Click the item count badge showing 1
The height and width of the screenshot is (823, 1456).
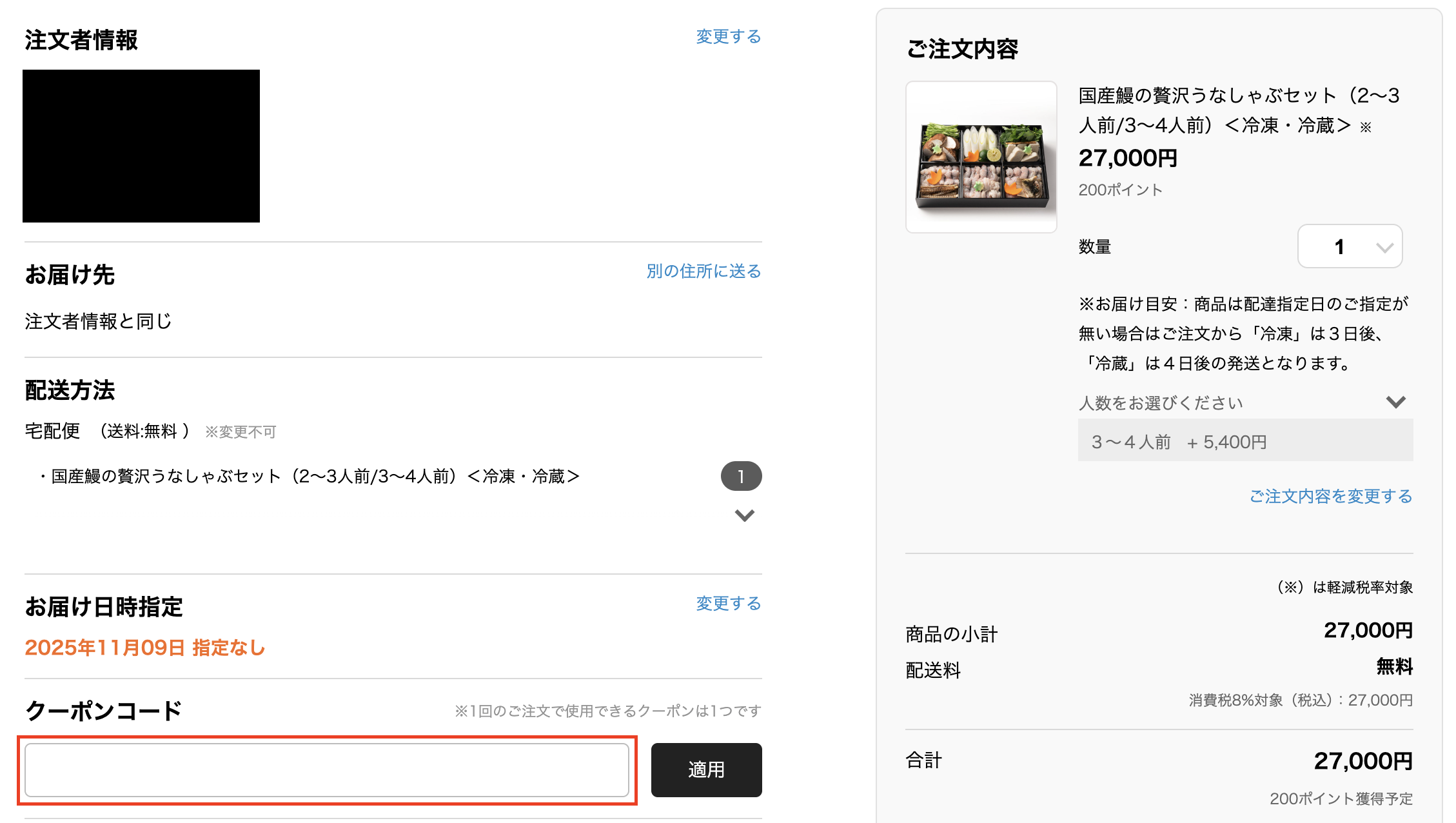pos(741,476)
